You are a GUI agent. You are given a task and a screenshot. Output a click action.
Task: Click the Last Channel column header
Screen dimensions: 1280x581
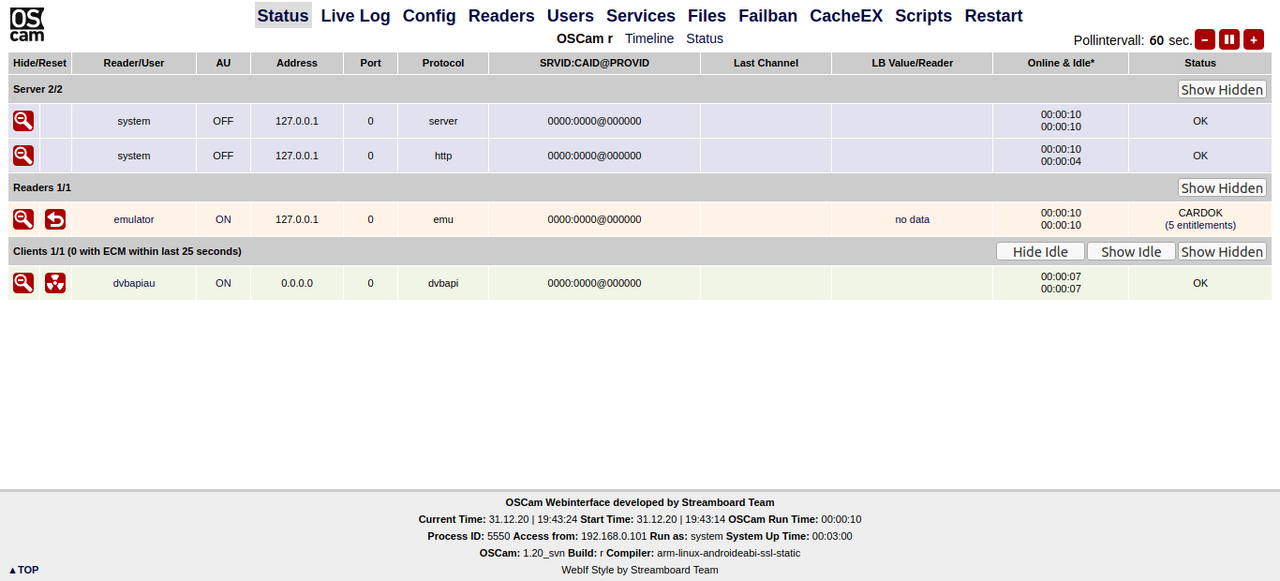pos(766,63)
